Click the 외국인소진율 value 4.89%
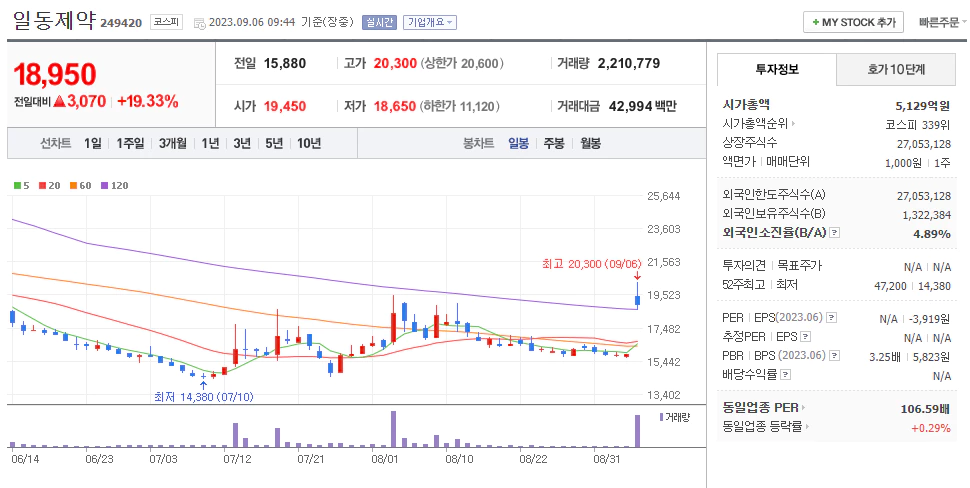970x488 pixels. [932, 234]
